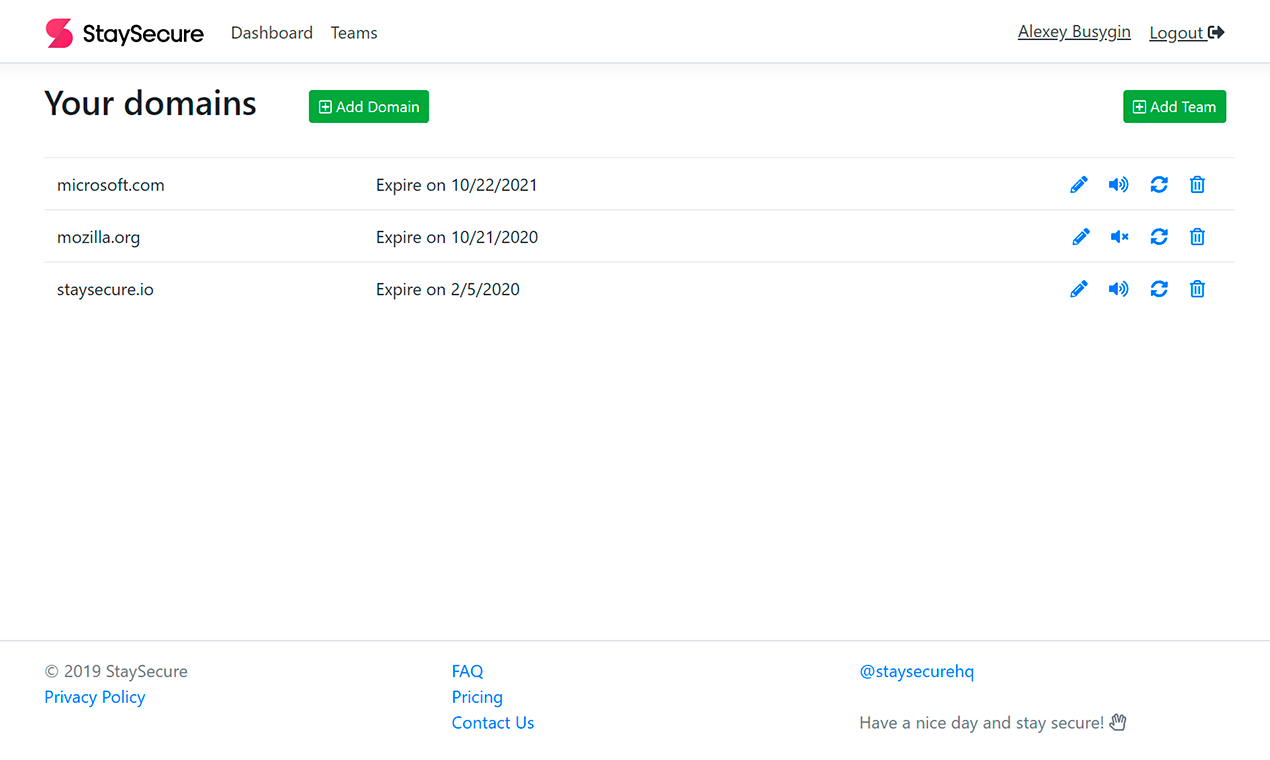Refresh the mozilla.org domain status
The image size is (1270, 760).
[1158, 236]
